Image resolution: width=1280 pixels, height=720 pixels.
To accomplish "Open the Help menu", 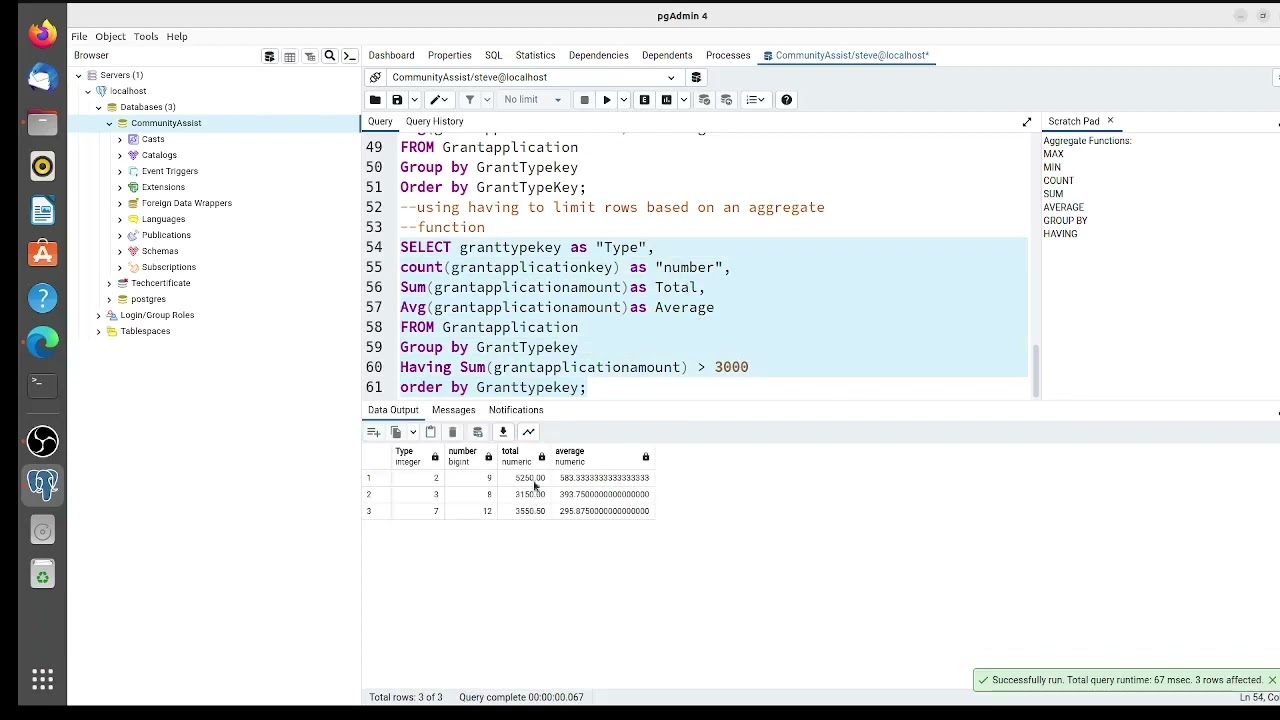I will (x=177, y=36).
